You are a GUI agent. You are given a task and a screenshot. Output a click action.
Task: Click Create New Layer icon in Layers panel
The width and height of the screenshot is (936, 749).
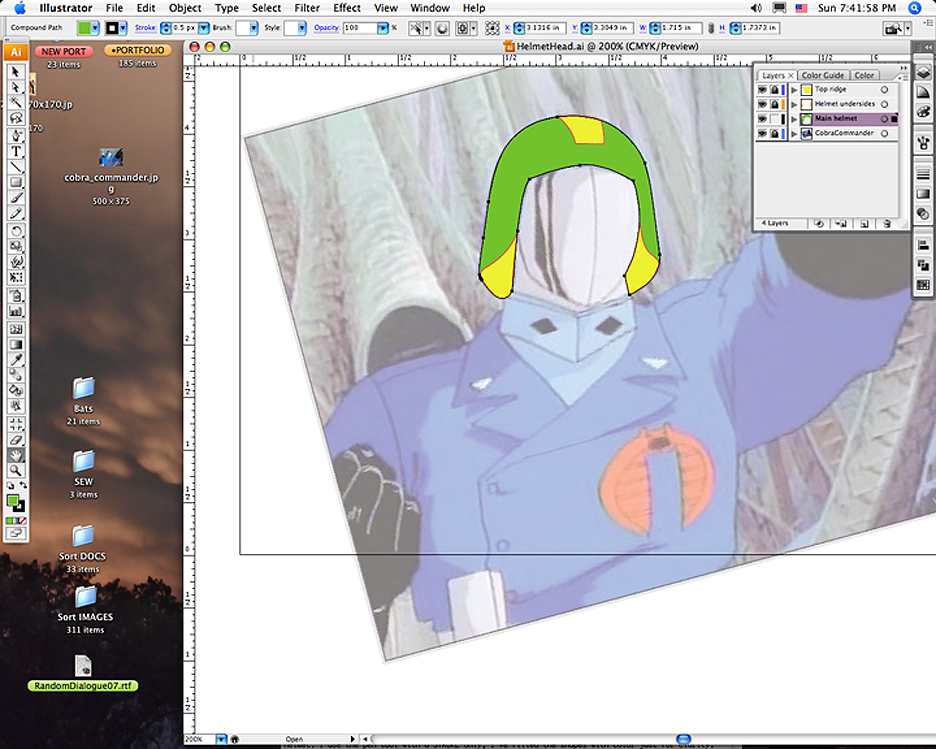coord(864,224)
